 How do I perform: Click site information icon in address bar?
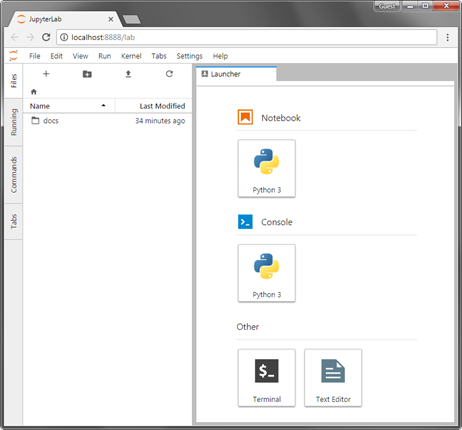point(64,37)
